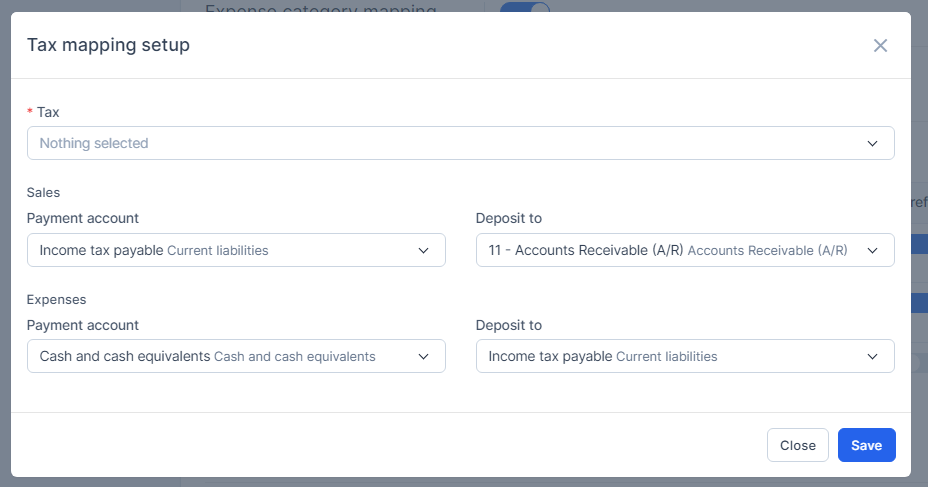Click chevron of Sales Deposit to selector
928x487 pixels.
[872, 250]
